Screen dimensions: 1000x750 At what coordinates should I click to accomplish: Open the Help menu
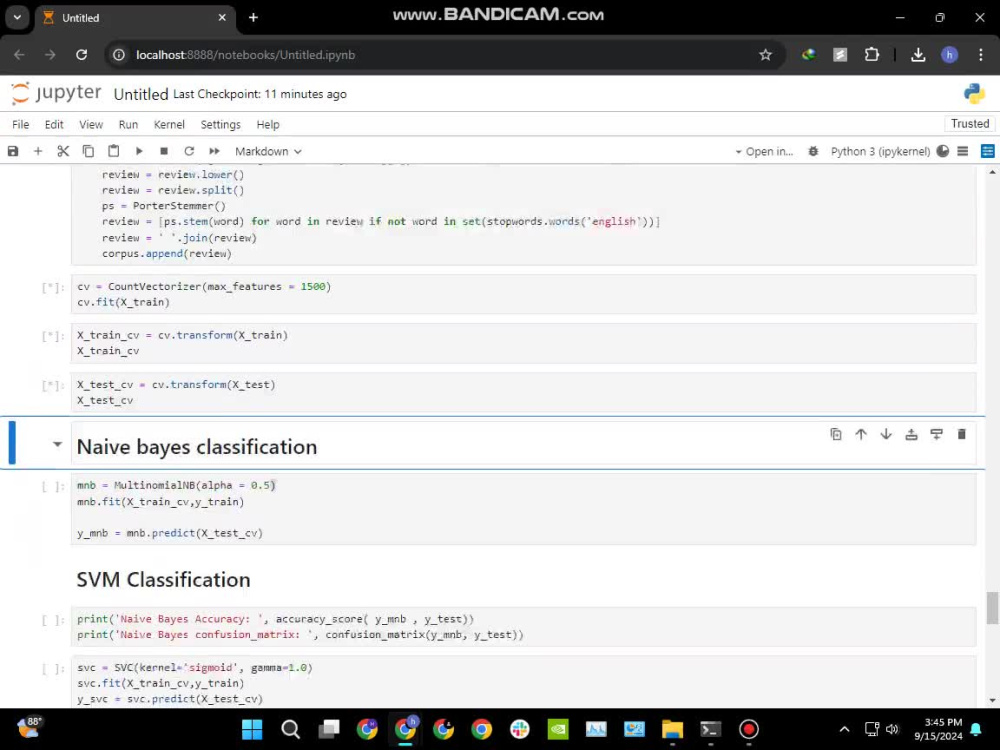pyautogui.click(x=268, y=124)
